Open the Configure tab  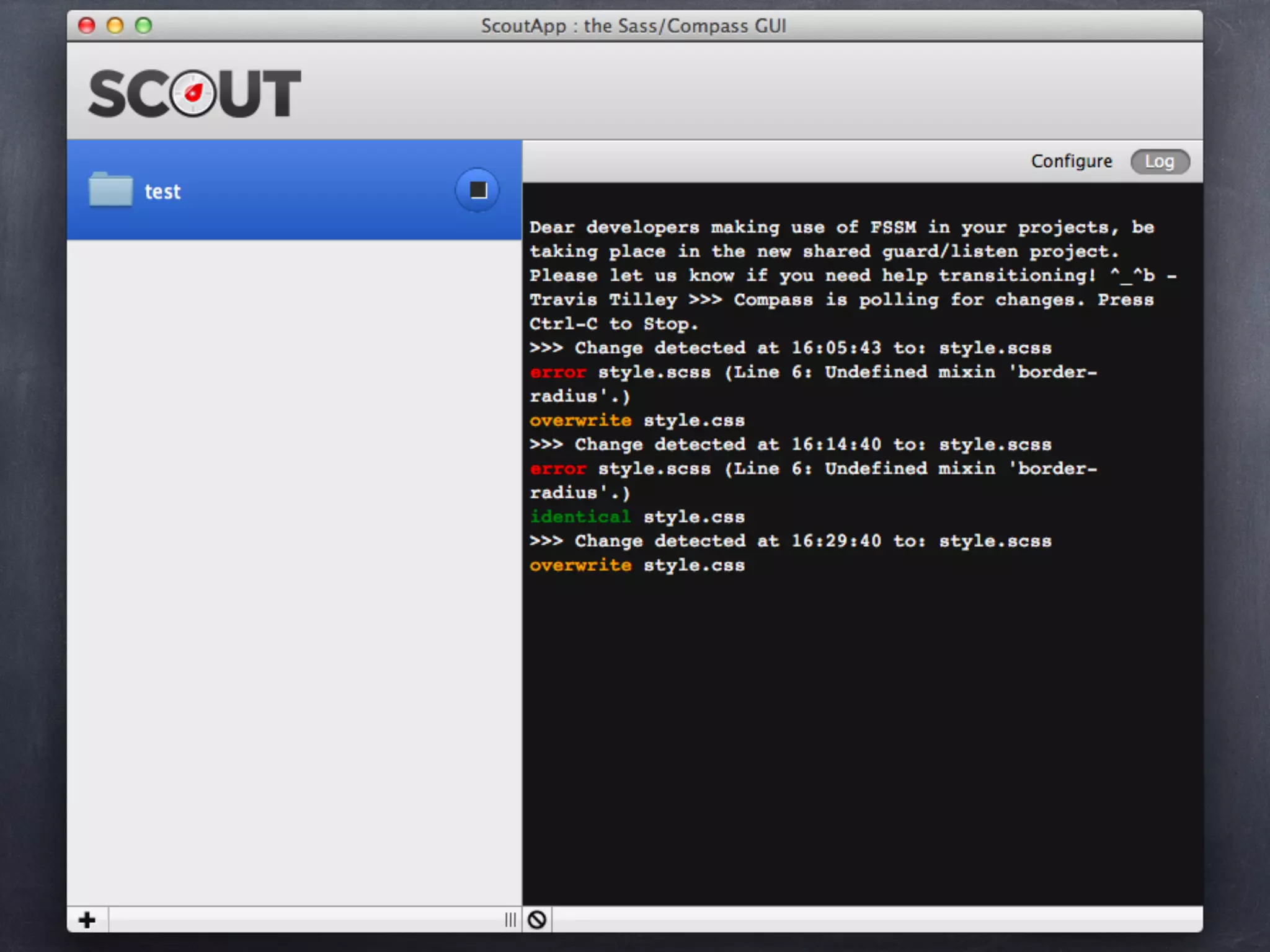pyautogui.click(x=1071, y=161)
